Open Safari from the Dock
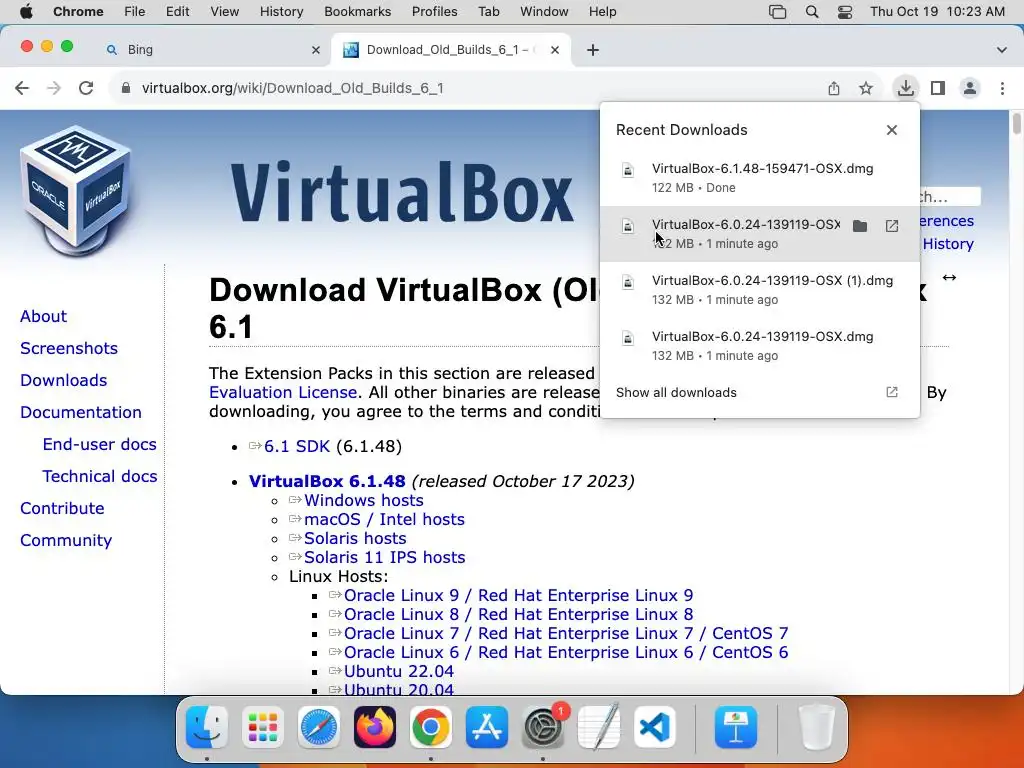This screenshot has width=1024, height=768. [319, 727]
